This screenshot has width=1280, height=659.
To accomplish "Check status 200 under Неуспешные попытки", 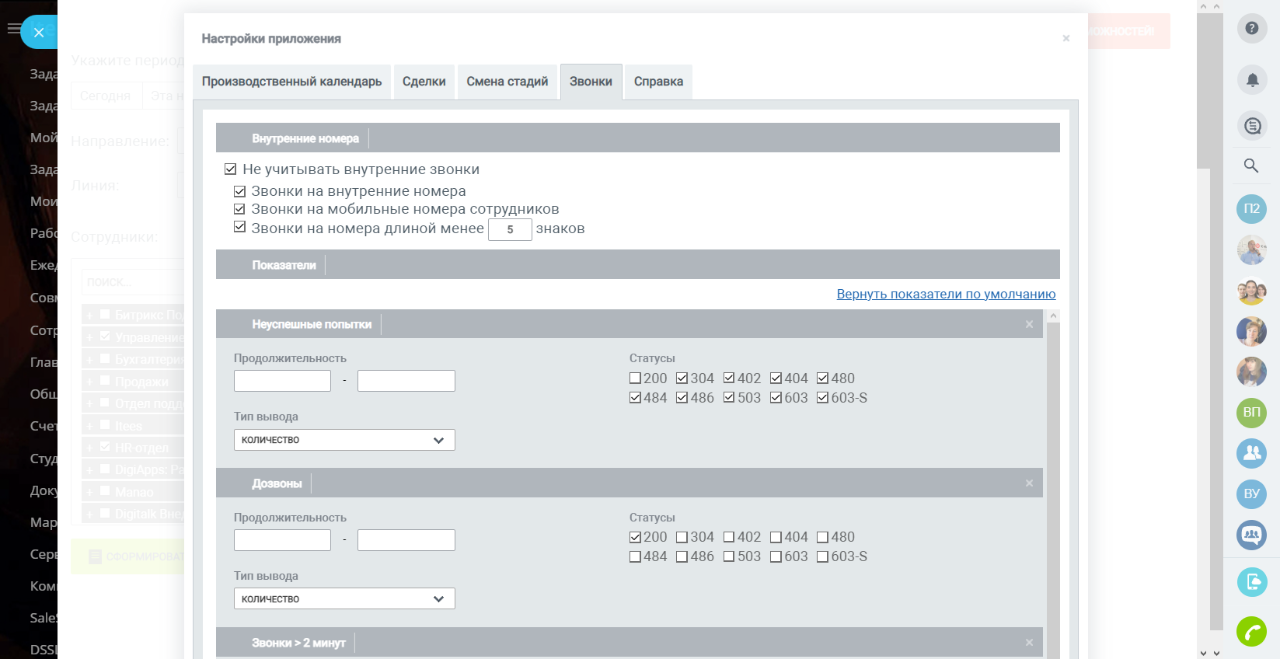I will click(x=635, y=379).
